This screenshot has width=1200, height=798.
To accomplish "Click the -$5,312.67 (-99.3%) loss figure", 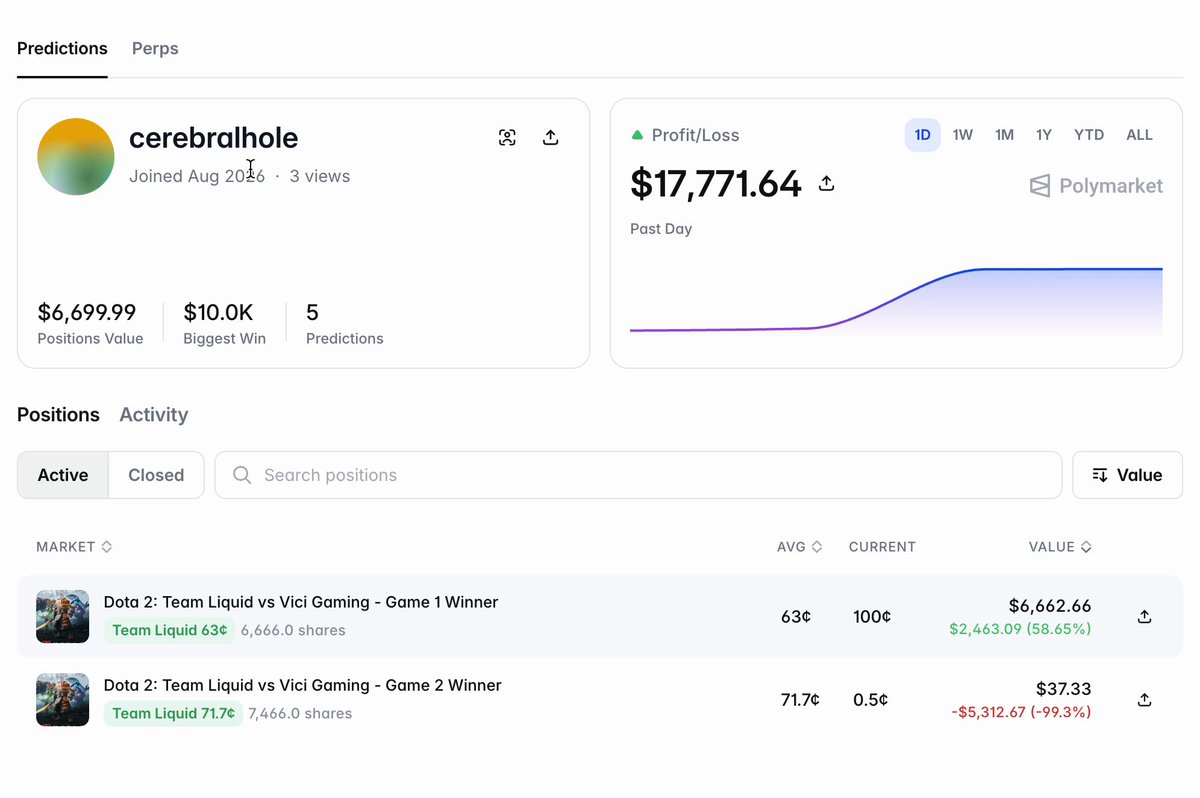I will [1021, 712].
